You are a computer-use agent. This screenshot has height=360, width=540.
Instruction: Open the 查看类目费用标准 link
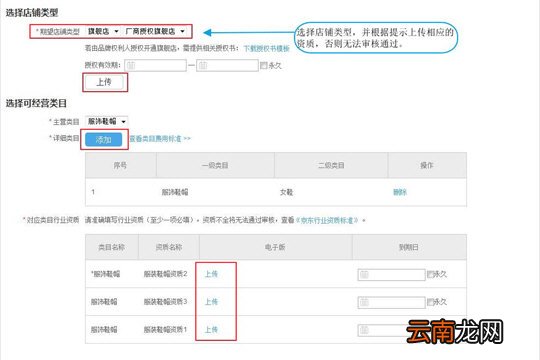pyautogui.click(x=160, y=139)
